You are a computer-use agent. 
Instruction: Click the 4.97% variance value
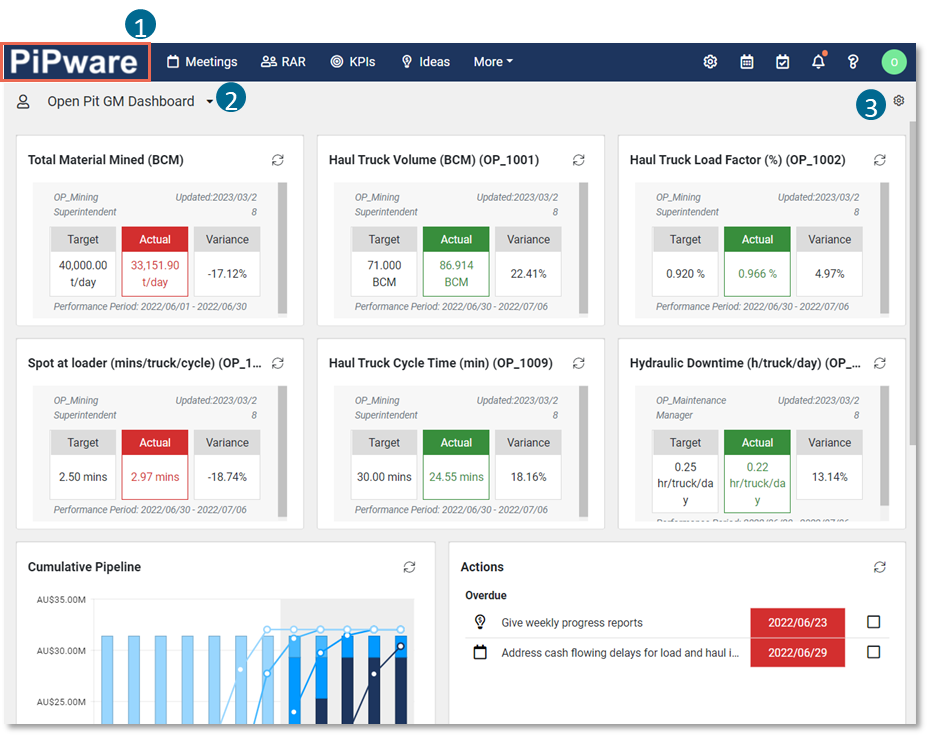tap(829, 274)
